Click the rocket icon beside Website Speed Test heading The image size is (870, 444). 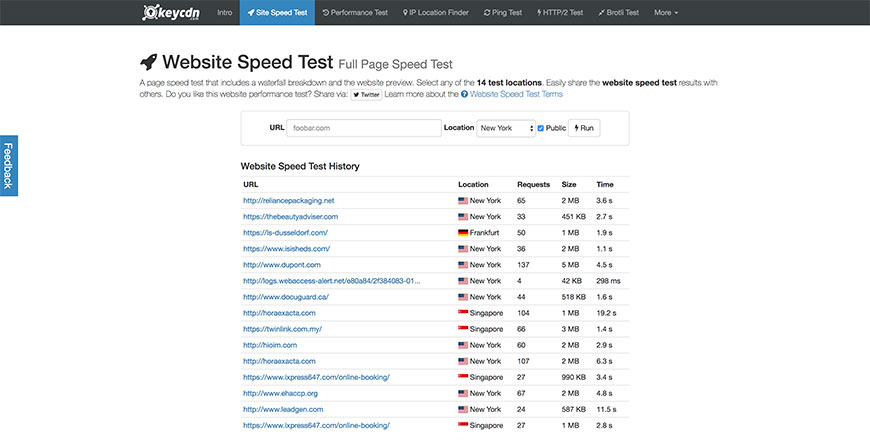pyautogui.click(x=148, y=63)
